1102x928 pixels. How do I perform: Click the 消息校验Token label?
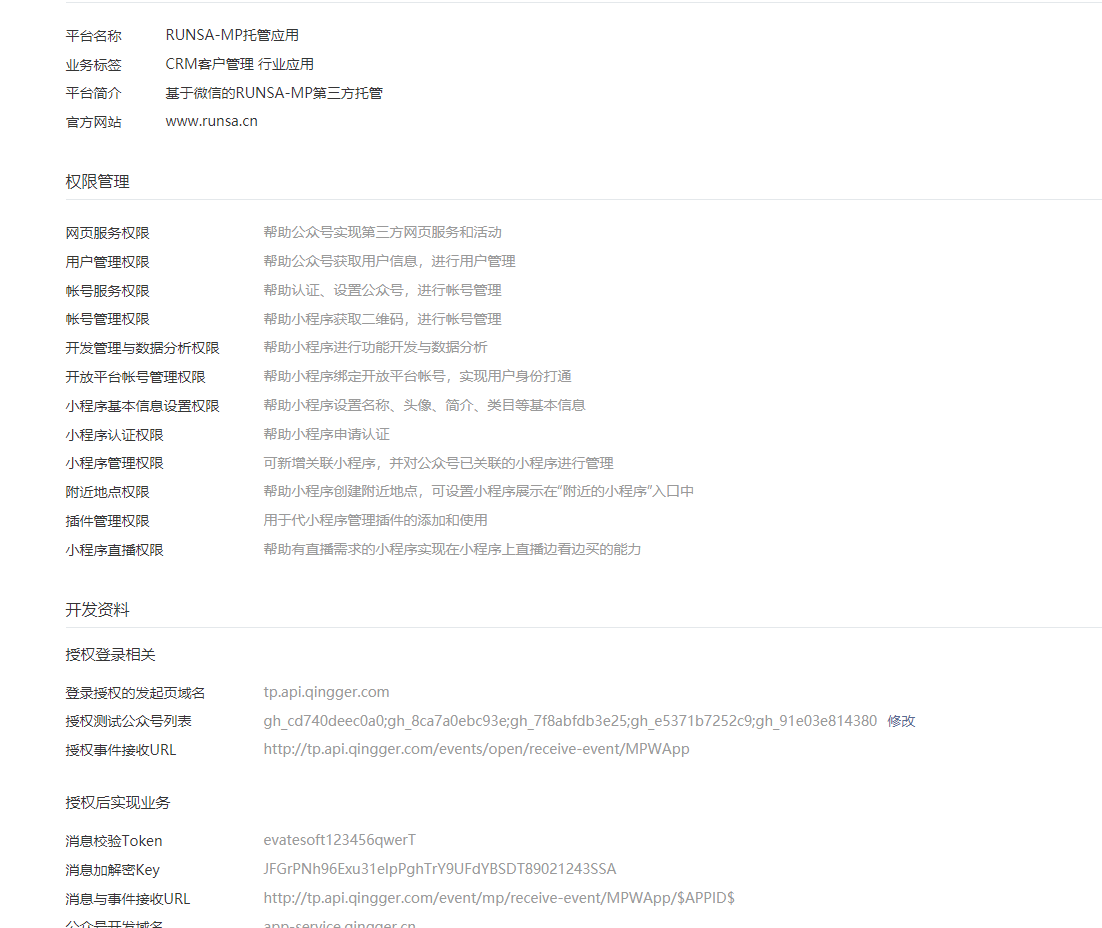pos(114,841)
